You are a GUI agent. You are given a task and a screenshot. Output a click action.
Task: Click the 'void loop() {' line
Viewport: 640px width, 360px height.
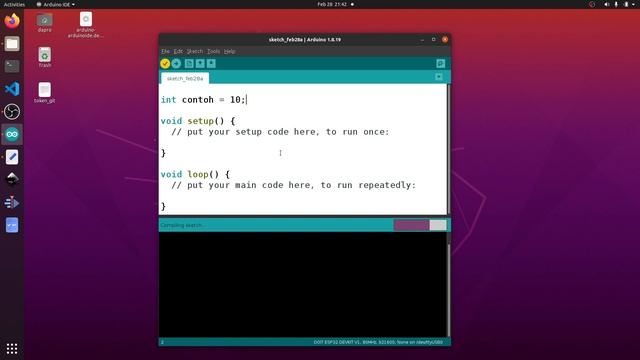click(x=195, y=174)
